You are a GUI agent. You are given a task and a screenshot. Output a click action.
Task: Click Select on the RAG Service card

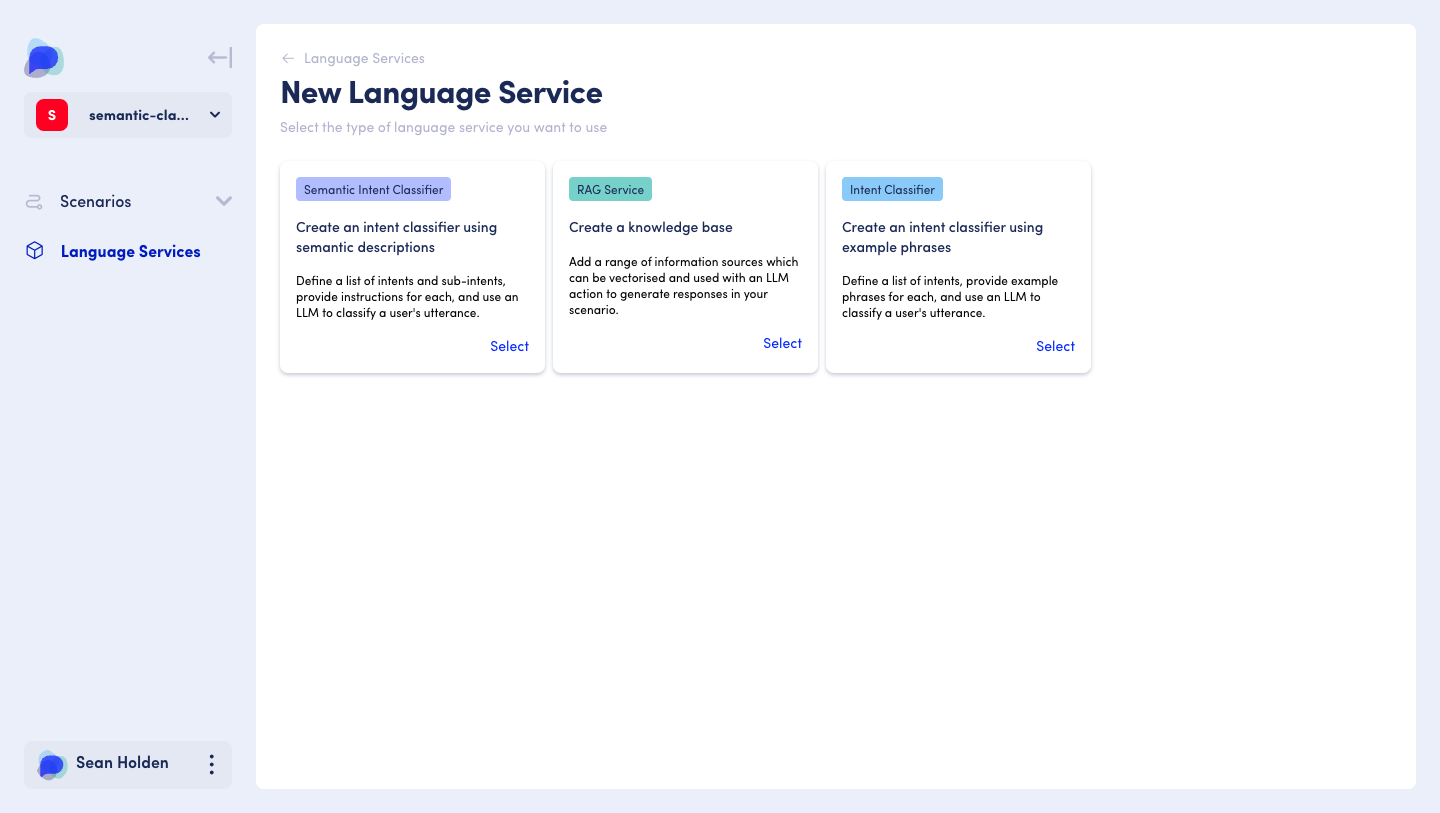pyautogui.click(x=782, y=343)
